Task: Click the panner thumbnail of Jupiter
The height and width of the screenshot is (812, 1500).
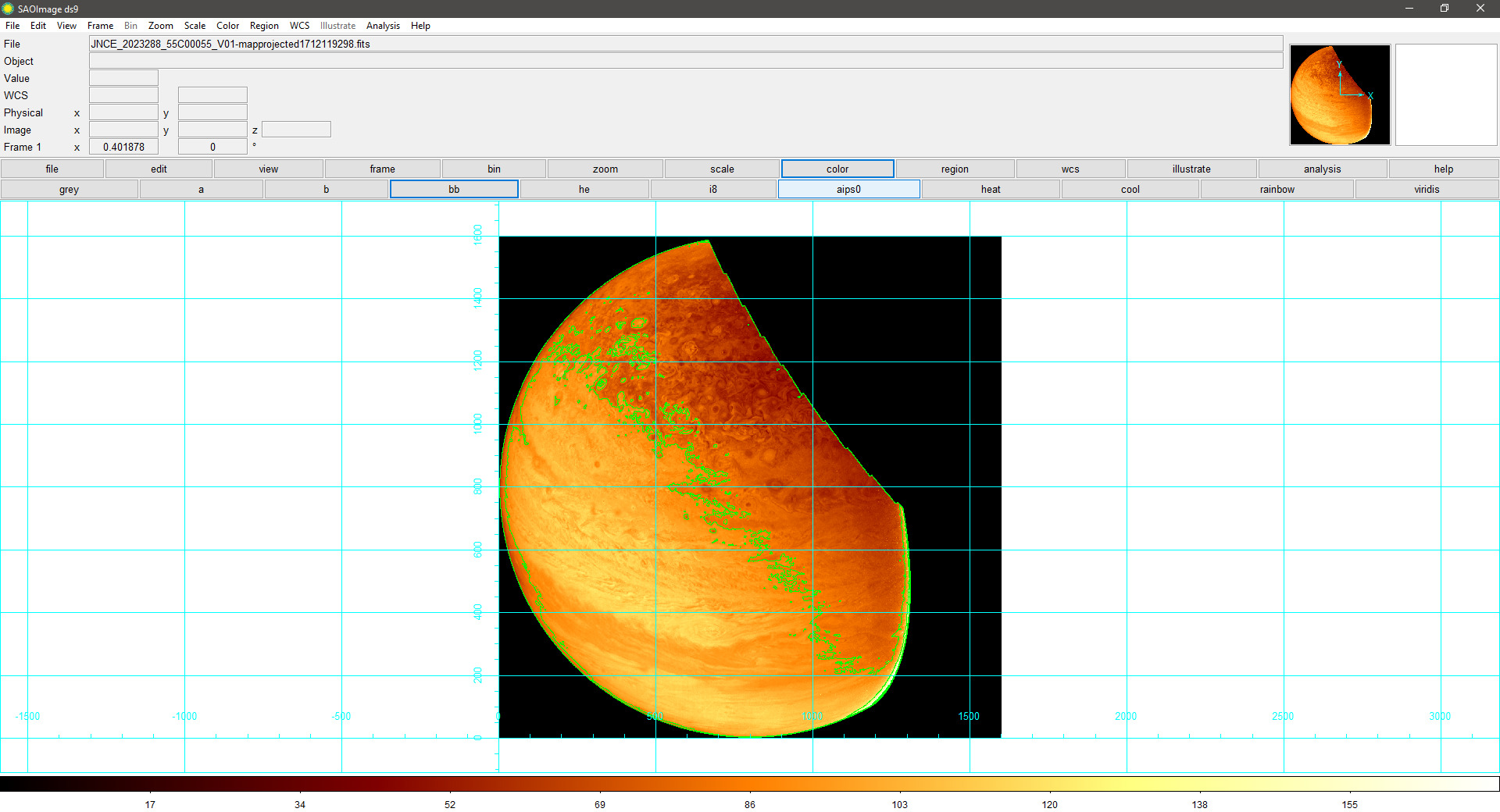Action: (x=1339, y=94)
